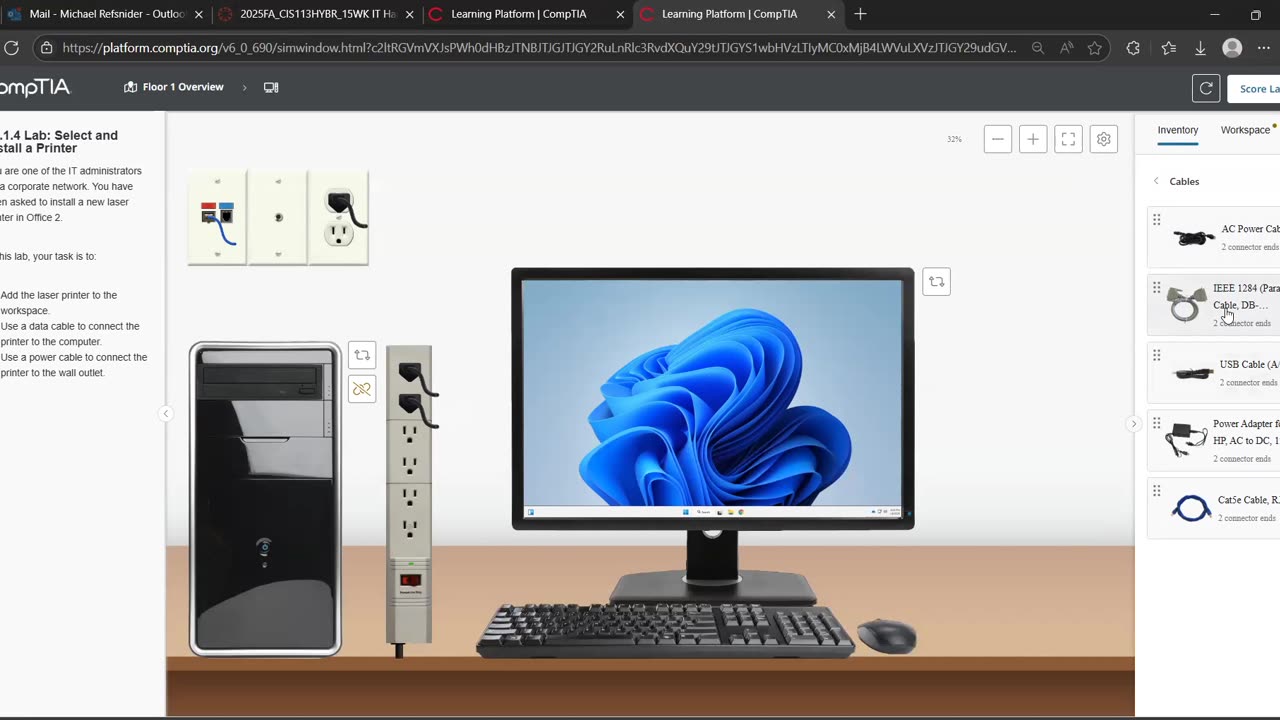This screenshot has height=720, width=1280.
Task: Flip the monitor view icon
Action: [x=936, y=282]
